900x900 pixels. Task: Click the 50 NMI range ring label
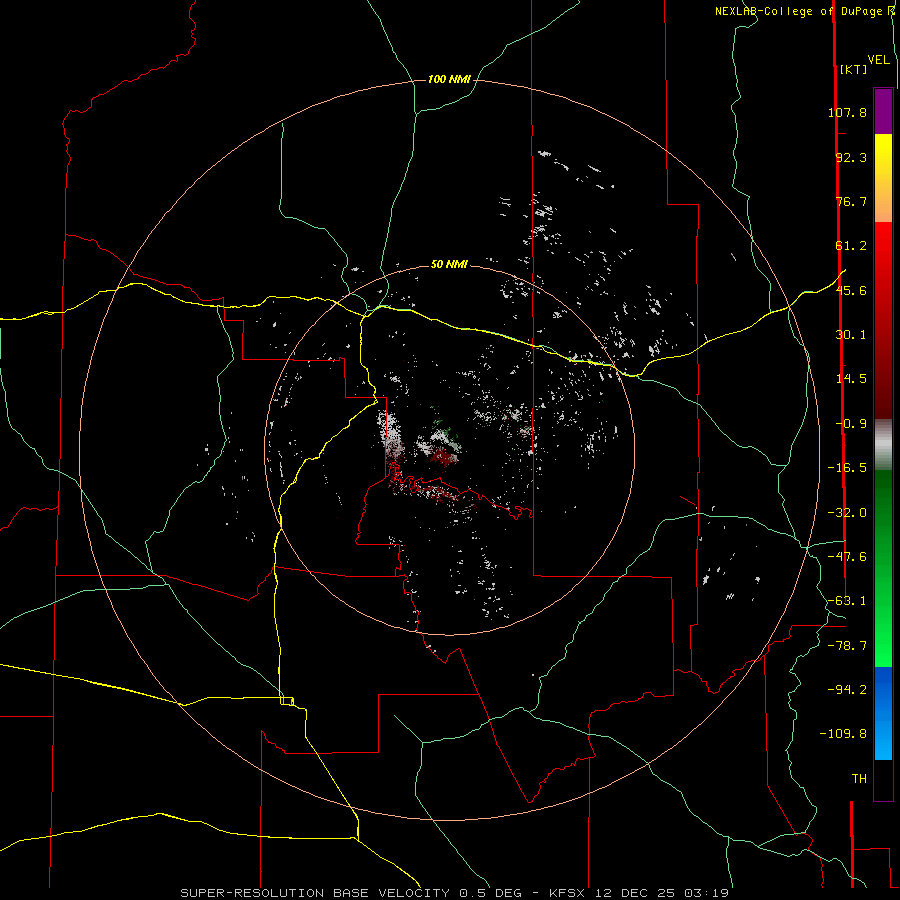pyautogui.click(x=449, y=264)
